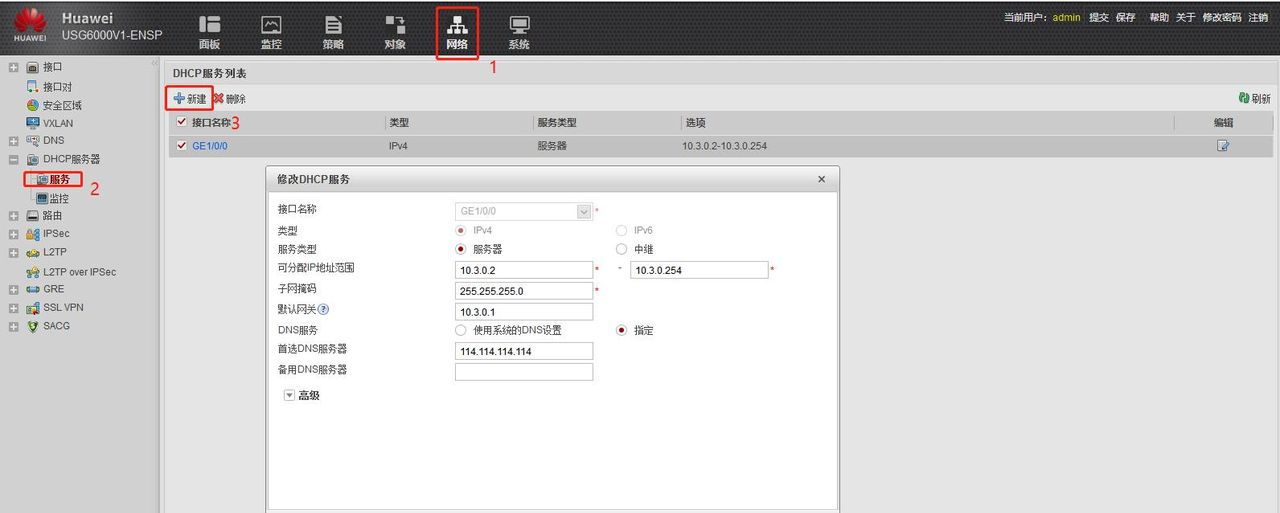The height and width of the screenshot is (513, 1280).
Task: Click the admin username link
Action: point(1066,17)
